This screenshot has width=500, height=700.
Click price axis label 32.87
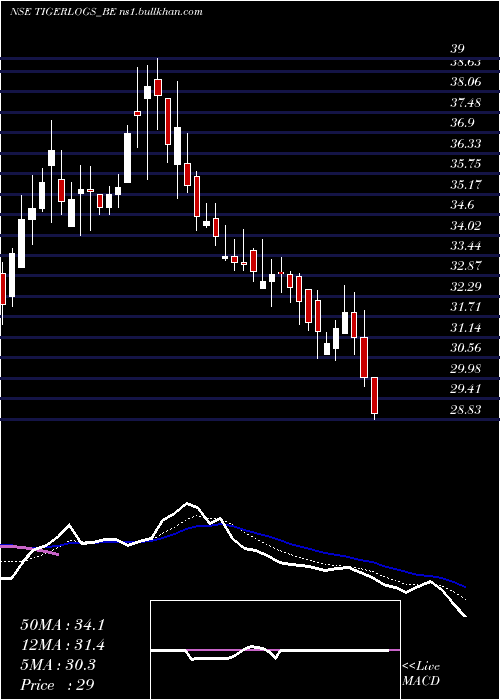(465, 266)
